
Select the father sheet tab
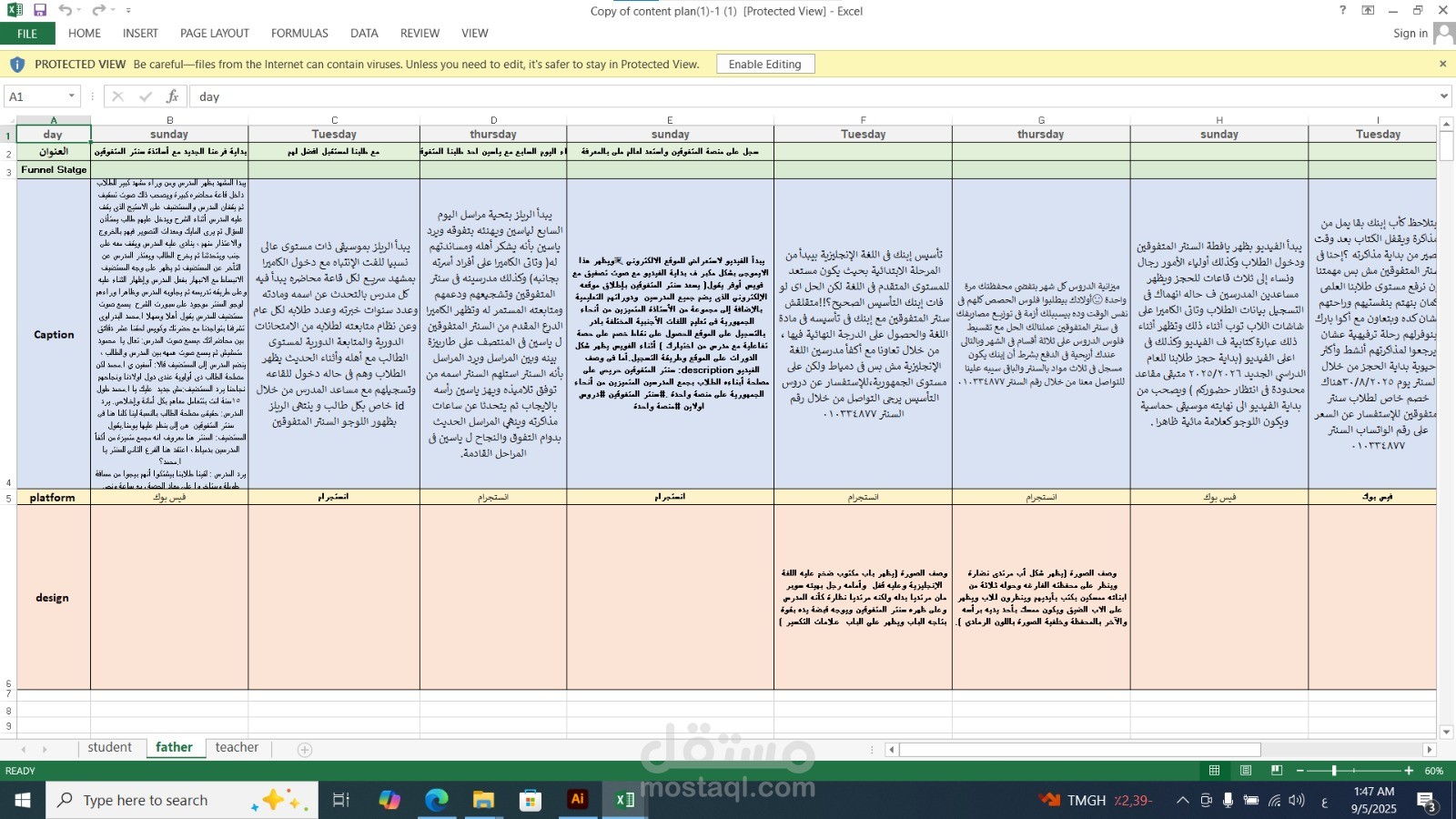174,748
